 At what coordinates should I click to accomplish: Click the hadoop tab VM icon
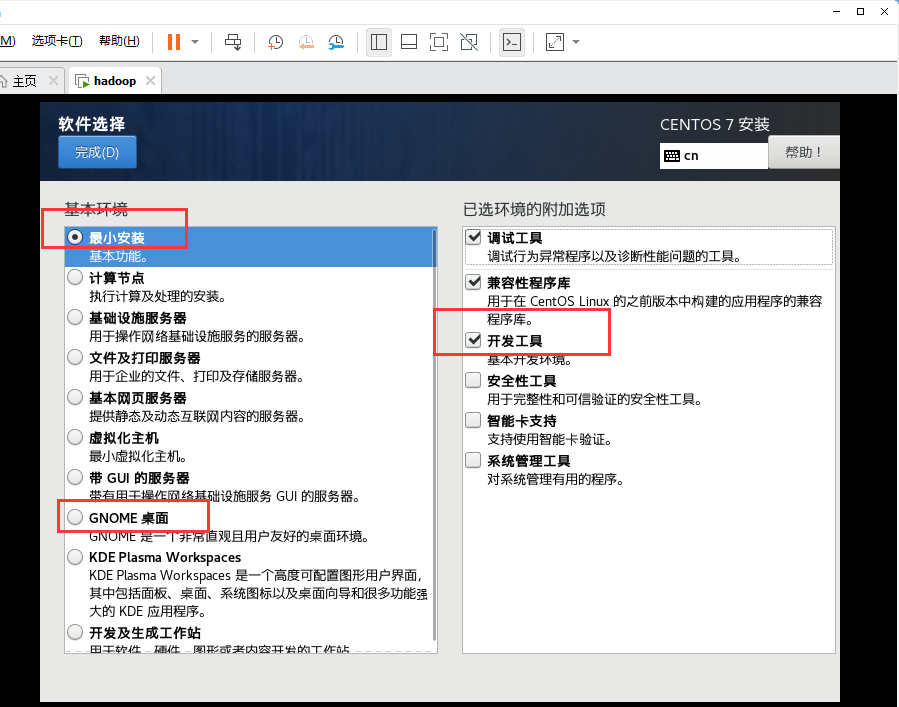click(x=83, y=81)
